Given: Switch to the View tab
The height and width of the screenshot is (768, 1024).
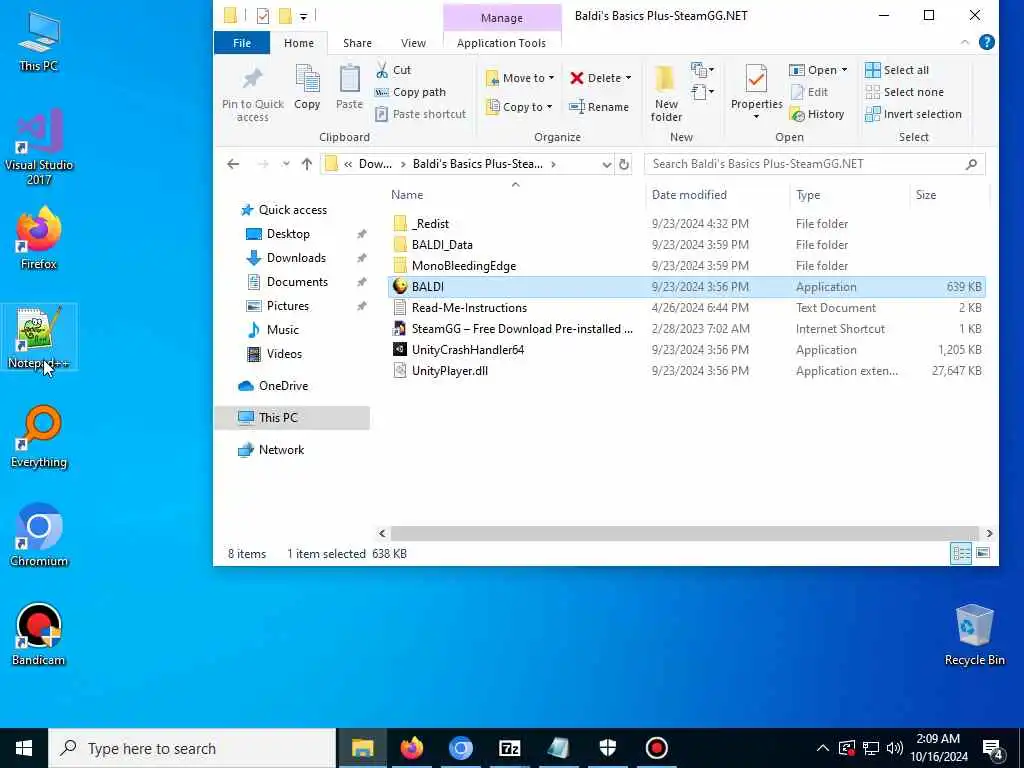Looking at the screenshot, I should 413,43.
